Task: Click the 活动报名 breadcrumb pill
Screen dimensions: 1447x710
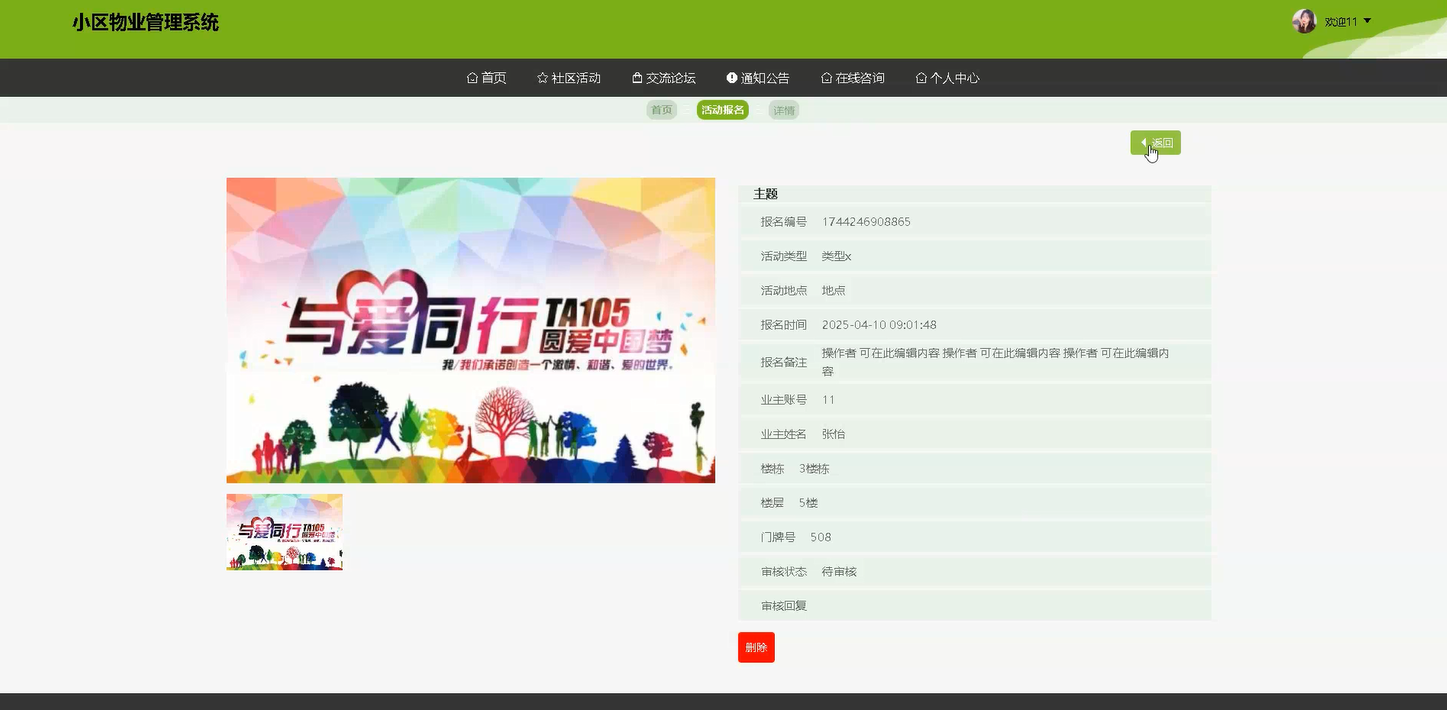Action: coord(723,110)
